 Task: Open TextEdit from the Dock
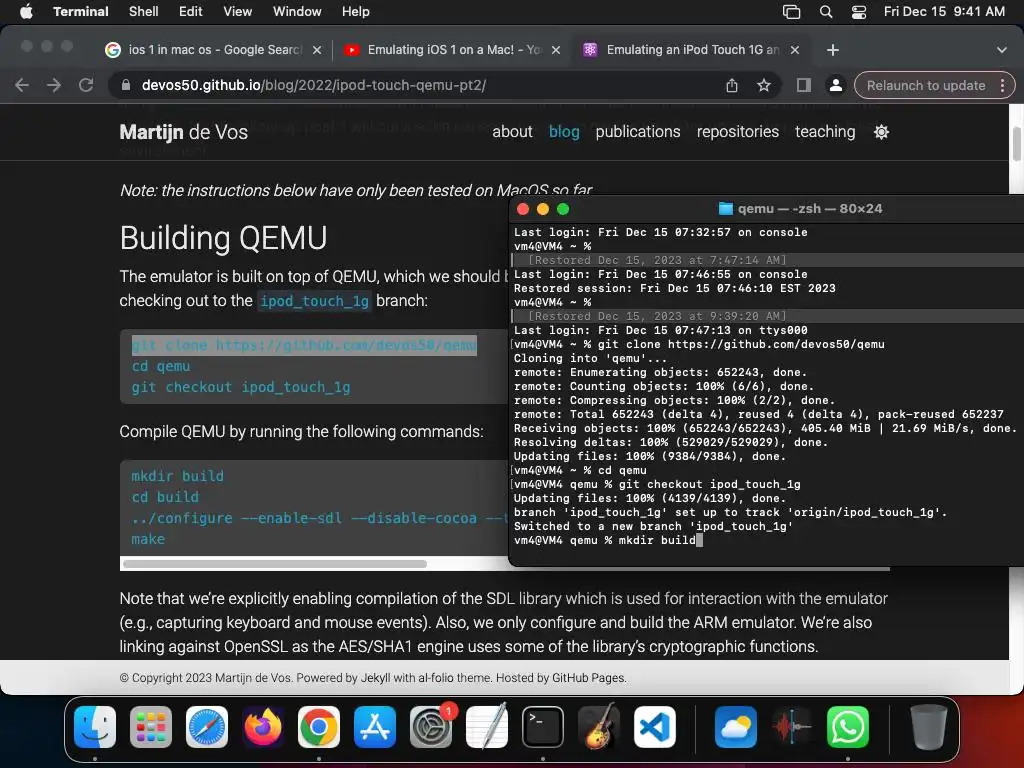(x=487, y=727)
